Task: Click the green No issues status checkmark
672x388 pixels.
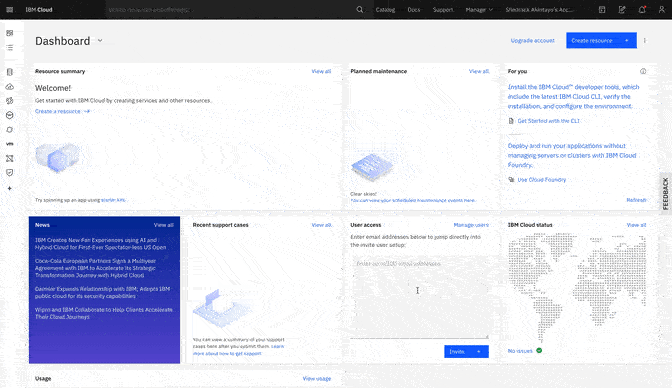Action: pos(539,350)
